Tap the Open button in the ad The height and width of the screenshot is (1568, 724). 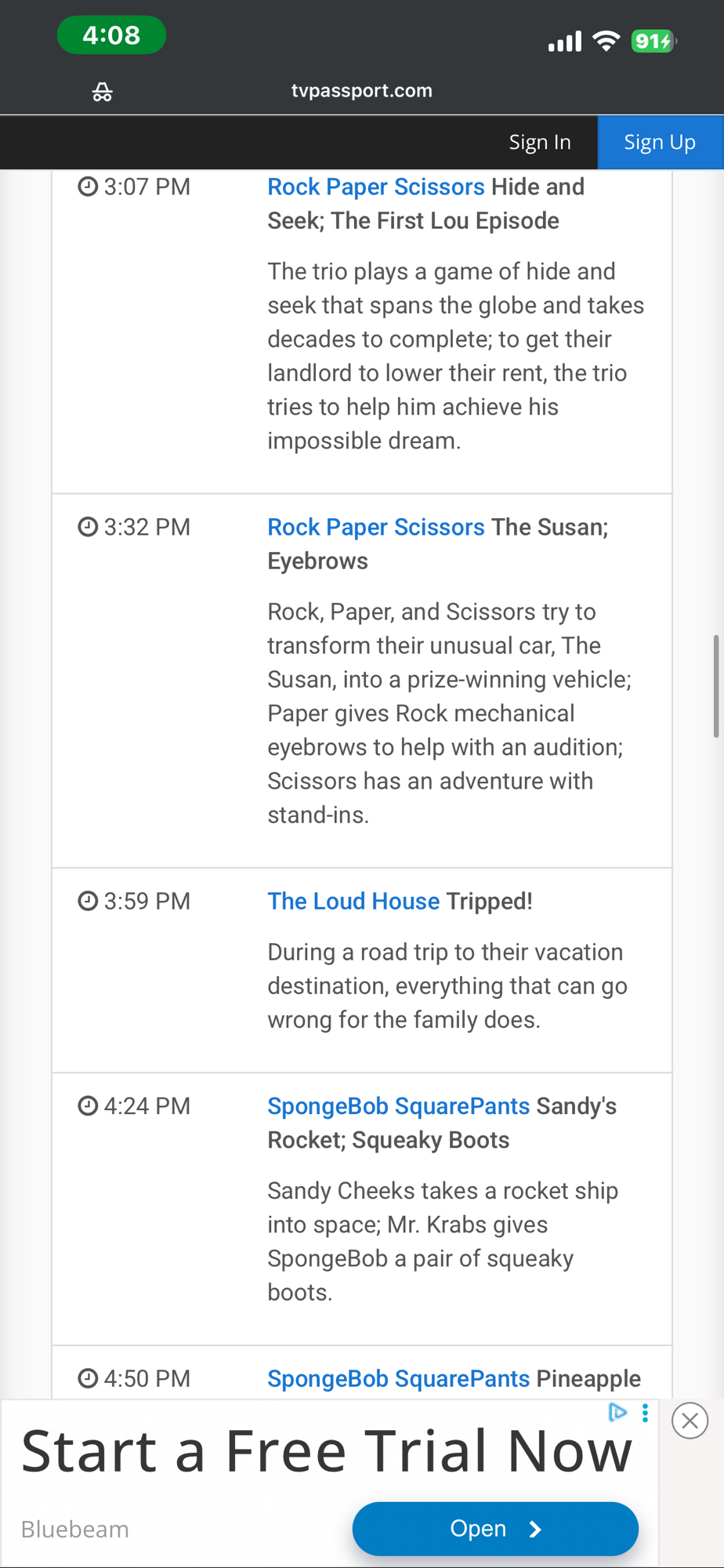(495, 1528)
